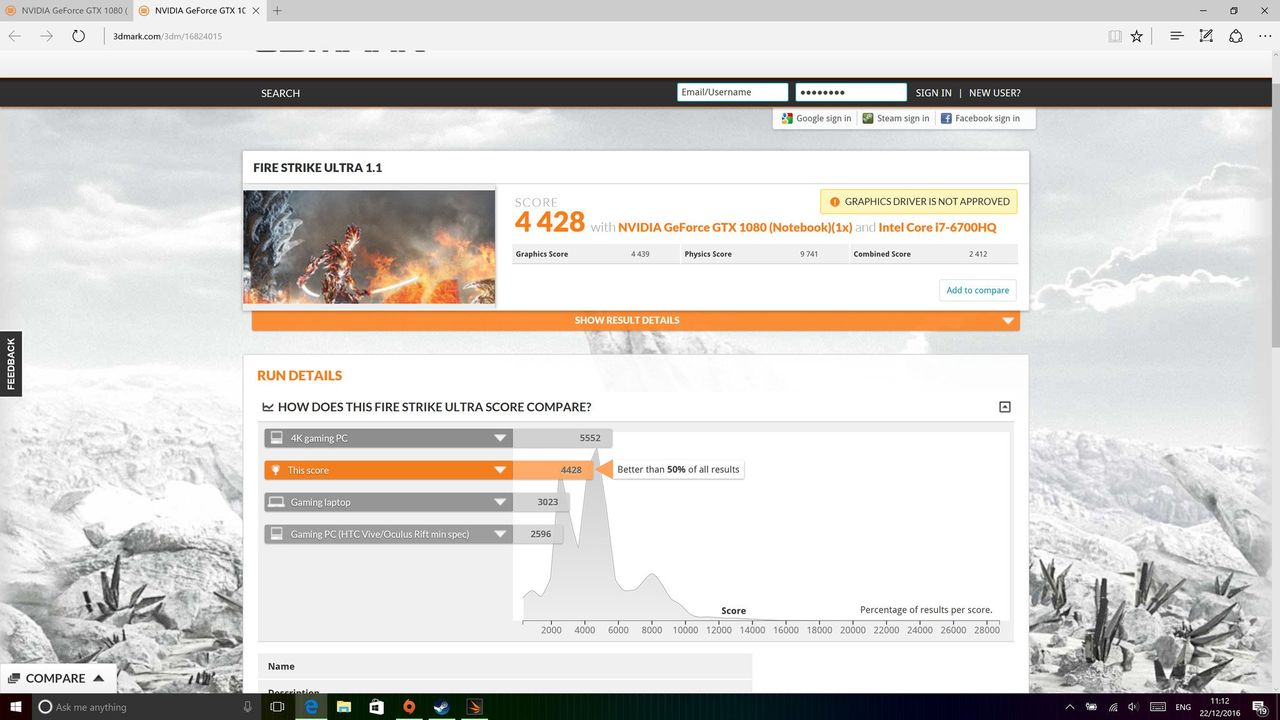Click Cortana Ask me anything search box

pos(147,707)
